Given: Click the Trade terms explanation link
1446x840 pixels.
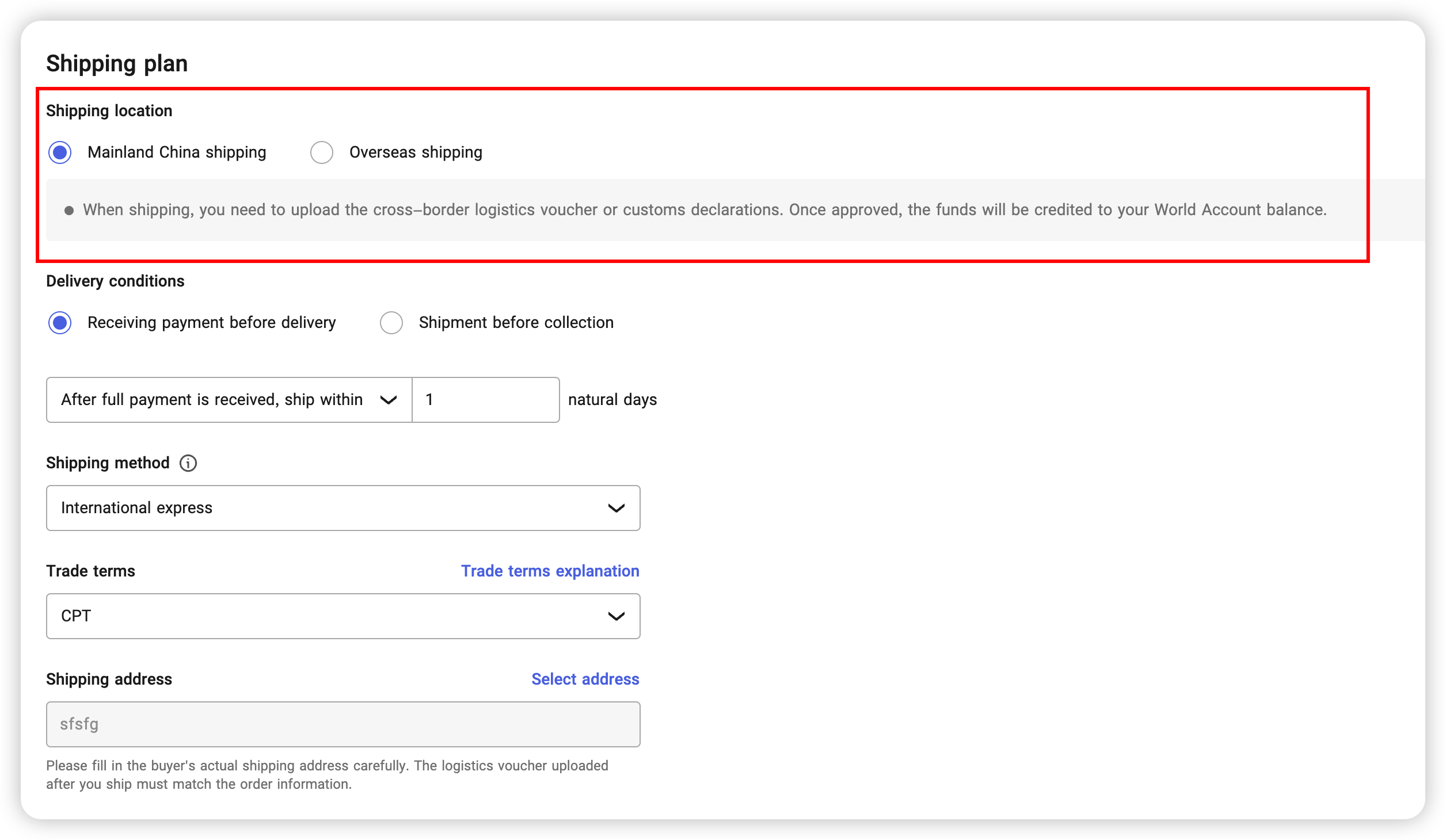Looking at the screenshot, I should coord(550,571).
